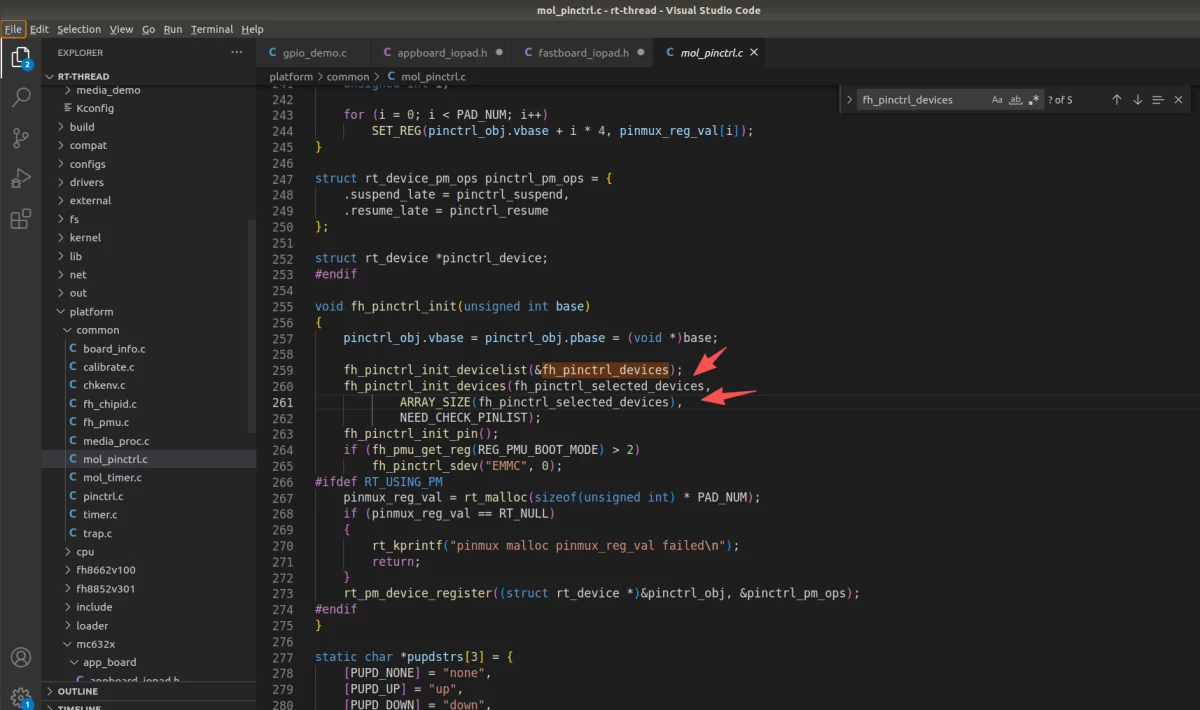The height and width of the screenshot is (710, 1200).
Task: Open fh_pmu.c in explorer
Action: (x=106, y=422)
